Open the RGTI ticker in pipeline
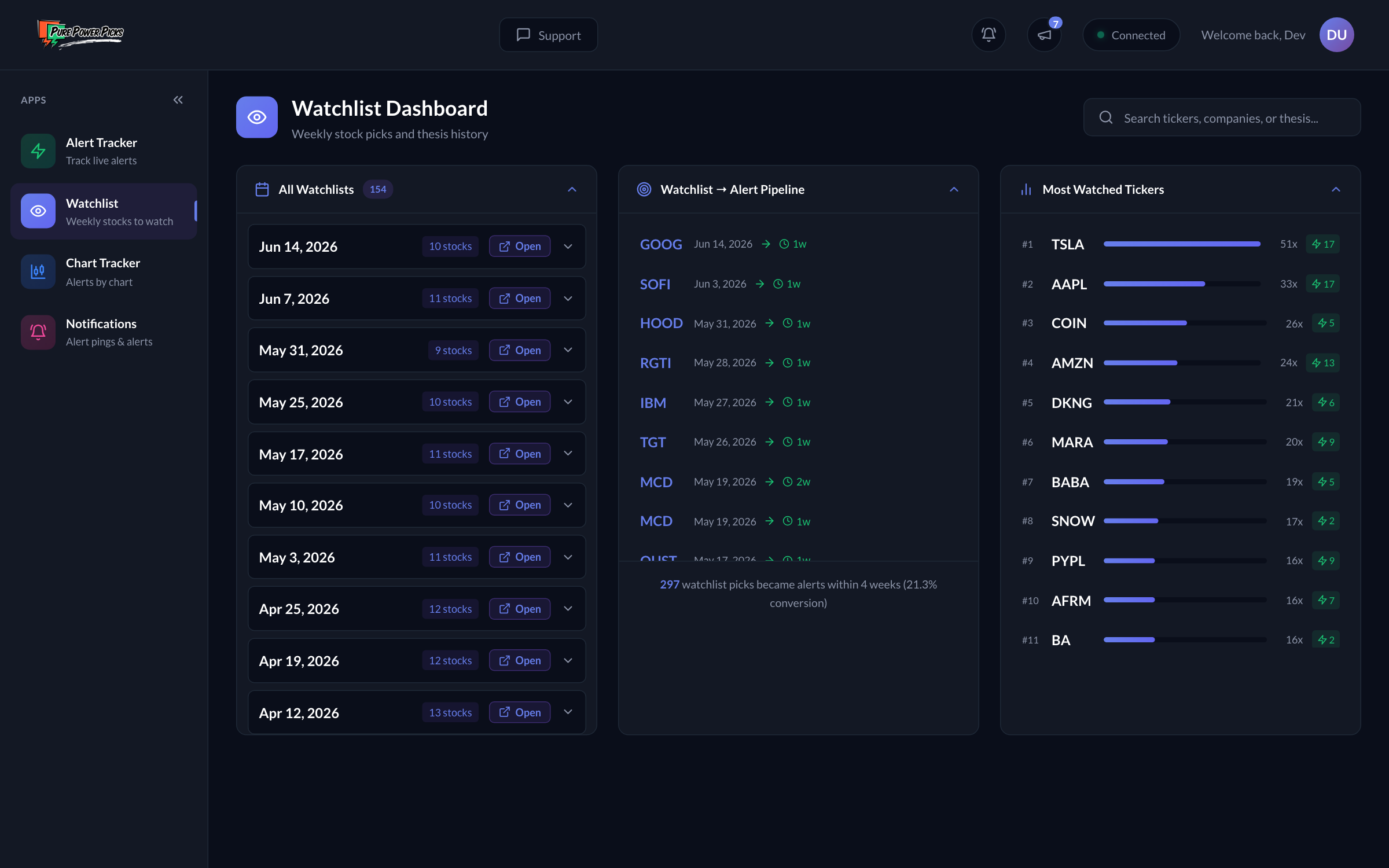1389x868 pixels. click(x=656, y=363)
